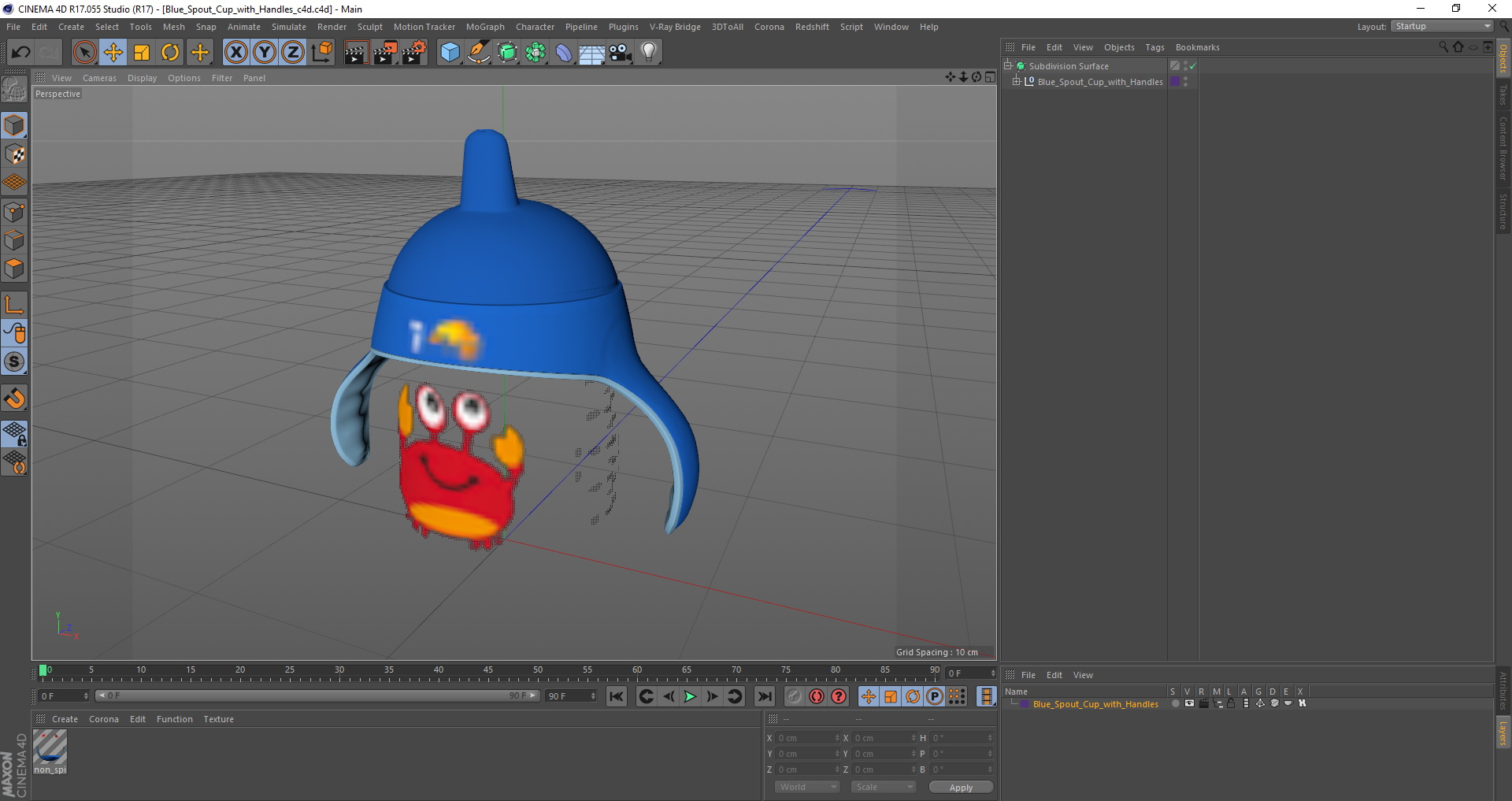
Task: Open the Layout dropdown showing Startup
Action: [x=1442, y=26]
